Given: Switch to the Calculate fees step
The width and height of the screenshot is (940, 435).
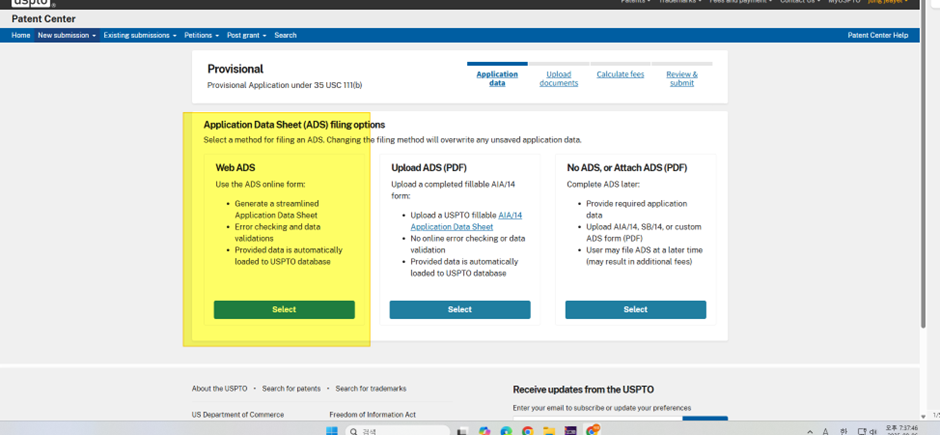Looking at the screenshot, I should click(x=620, y=74).
